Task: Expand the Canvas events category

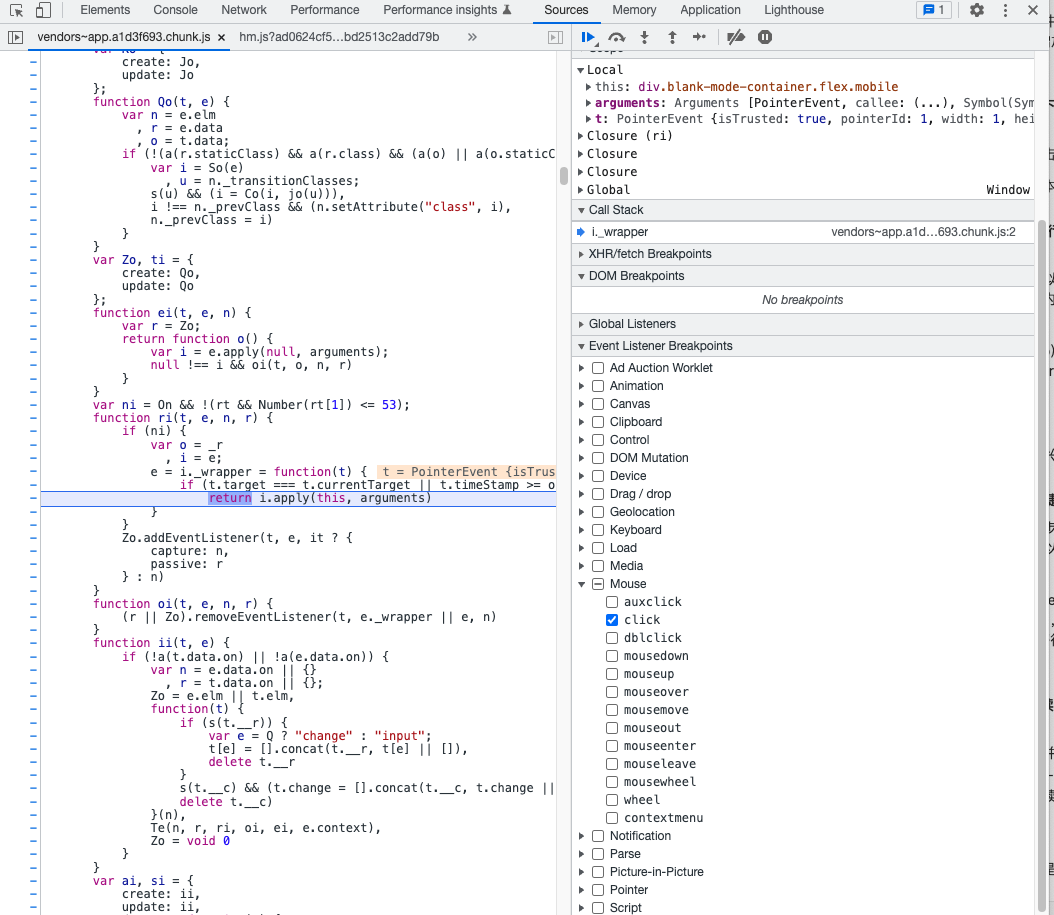Action: (x=581, y=404)
